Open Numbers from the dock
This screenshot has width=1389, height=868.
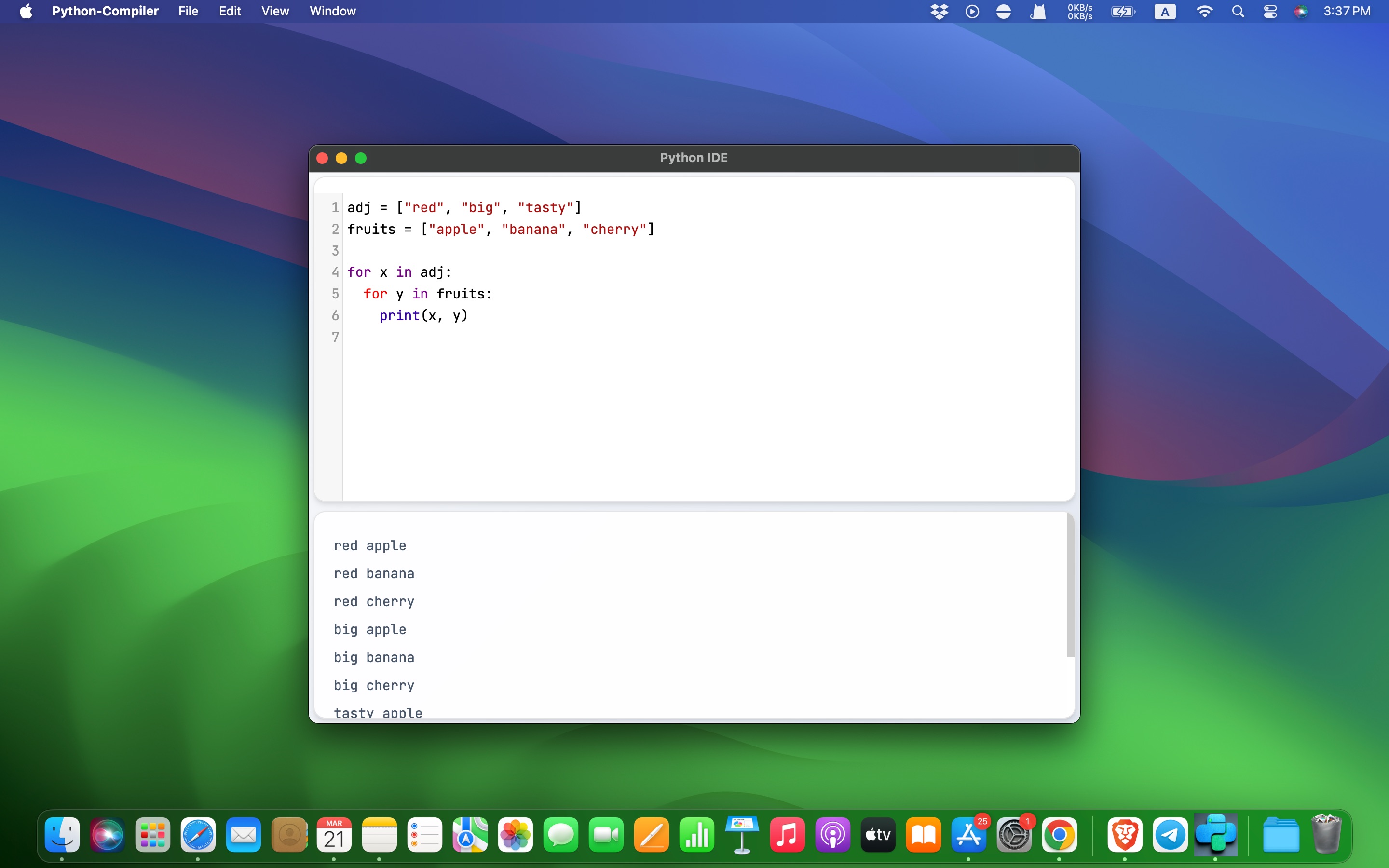click(x=697, y=835)
